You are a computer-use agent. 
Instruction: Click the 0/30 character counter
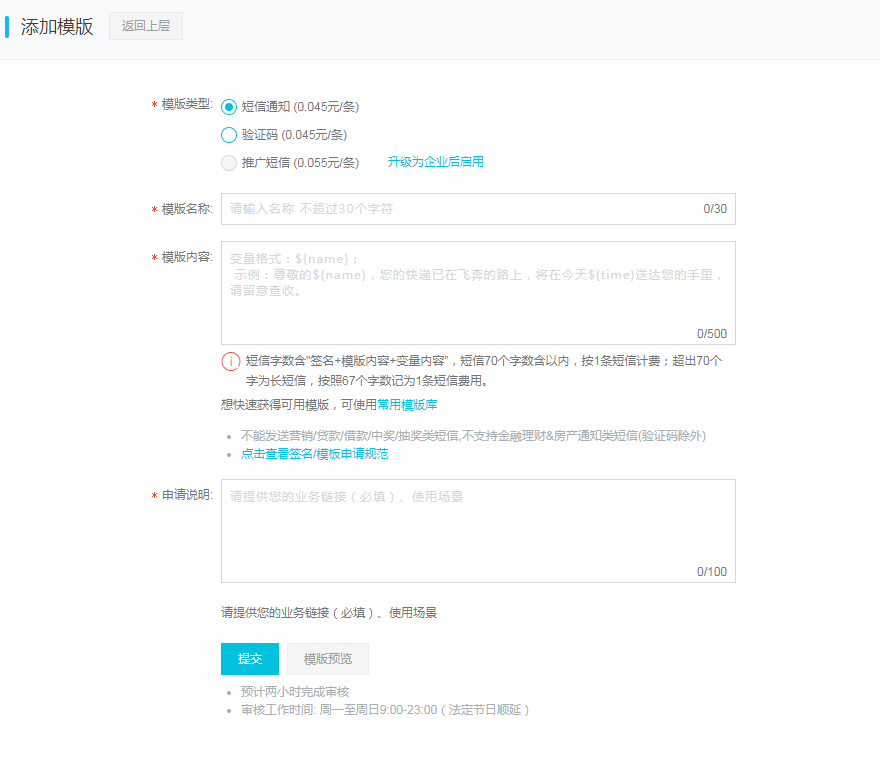pos(715,209)
